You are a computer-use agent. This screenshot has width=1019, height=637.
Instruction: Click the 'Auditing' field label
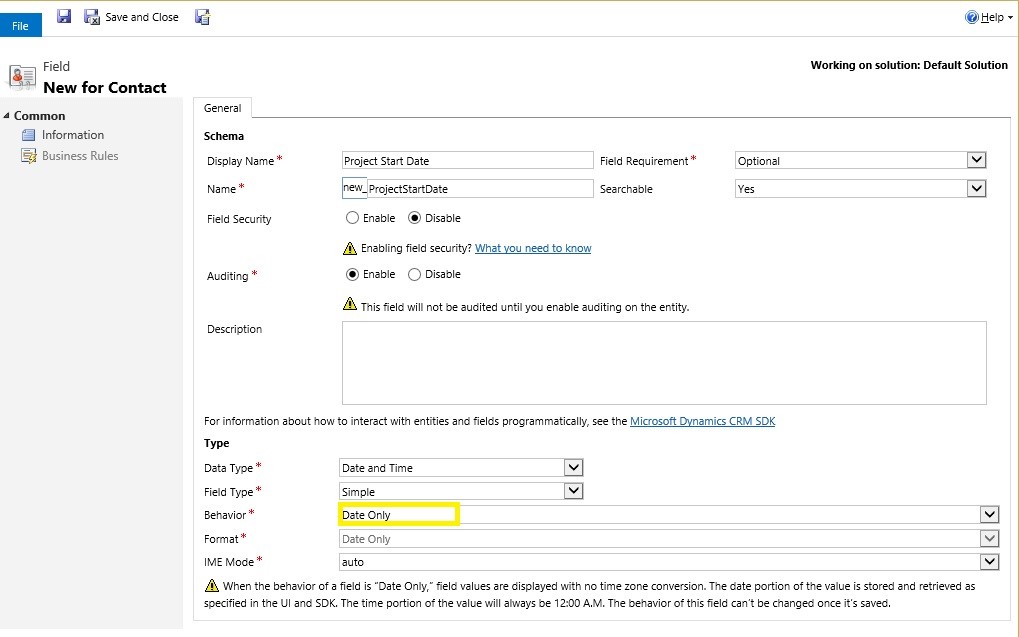tap(227, 276)
